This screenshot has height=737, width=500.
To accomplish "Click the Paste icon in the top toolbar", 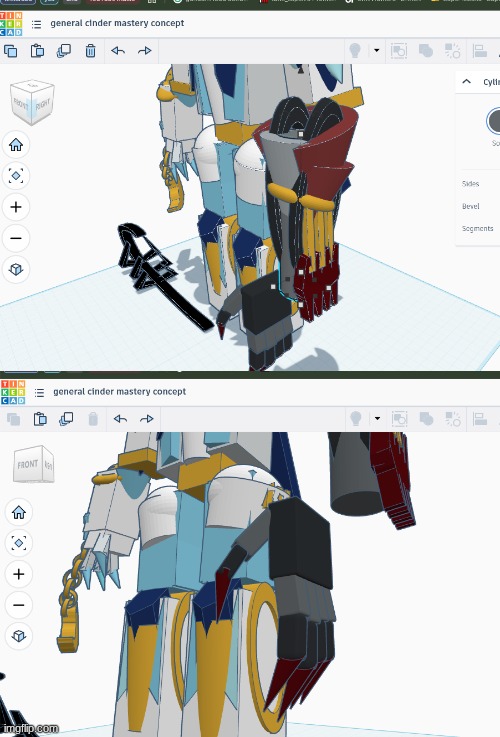I will 37,51.
